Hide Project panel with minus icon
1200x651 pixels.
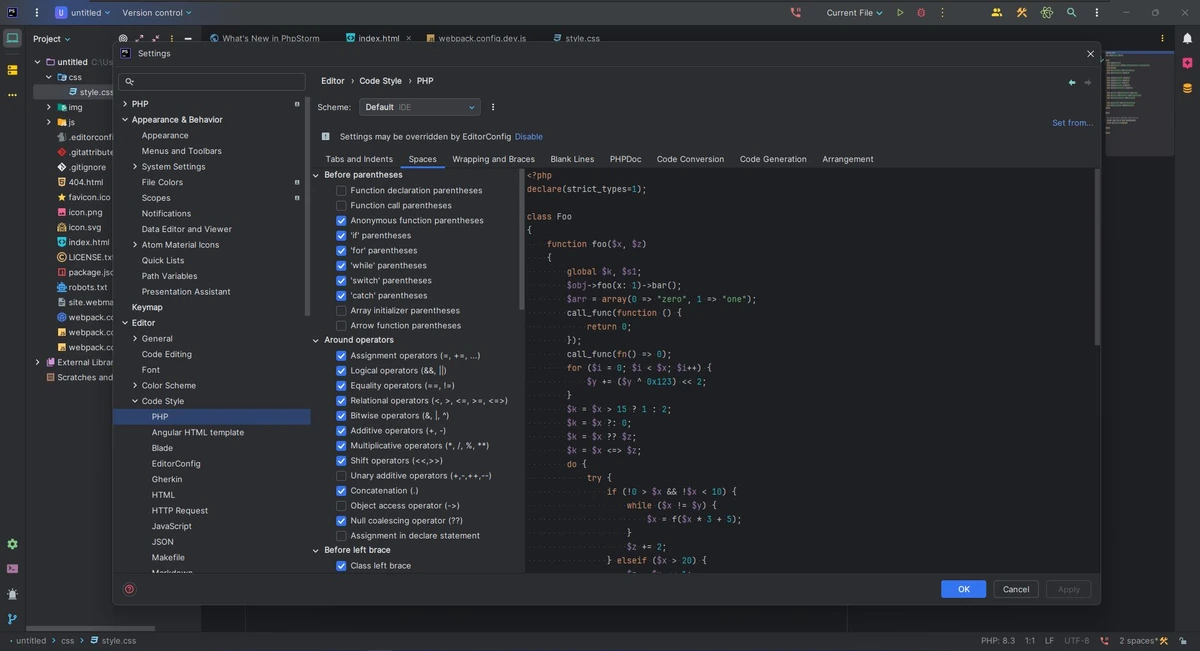187,39
